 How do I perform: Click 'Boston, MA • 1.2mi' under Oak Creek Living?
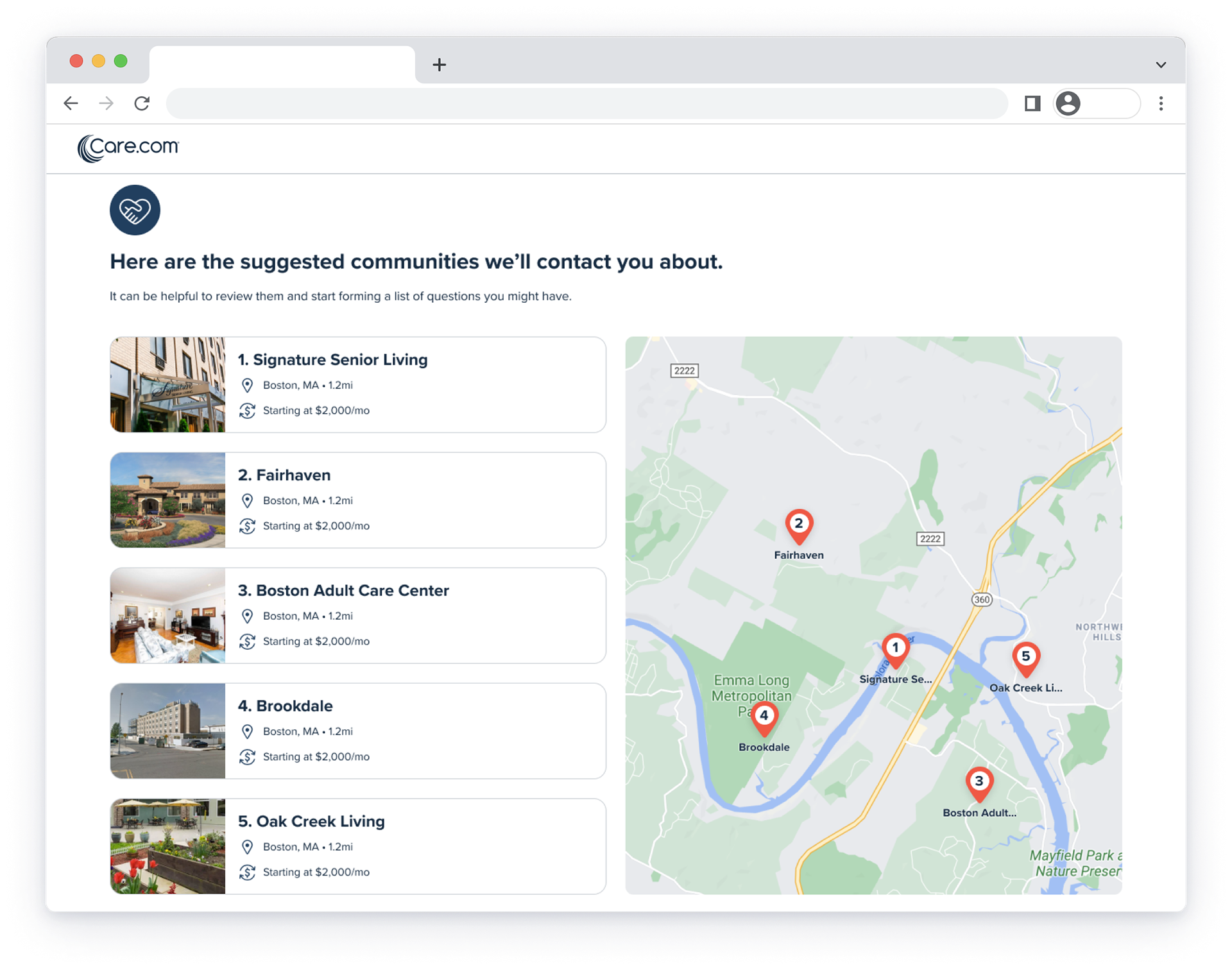(x=308, y=847)
